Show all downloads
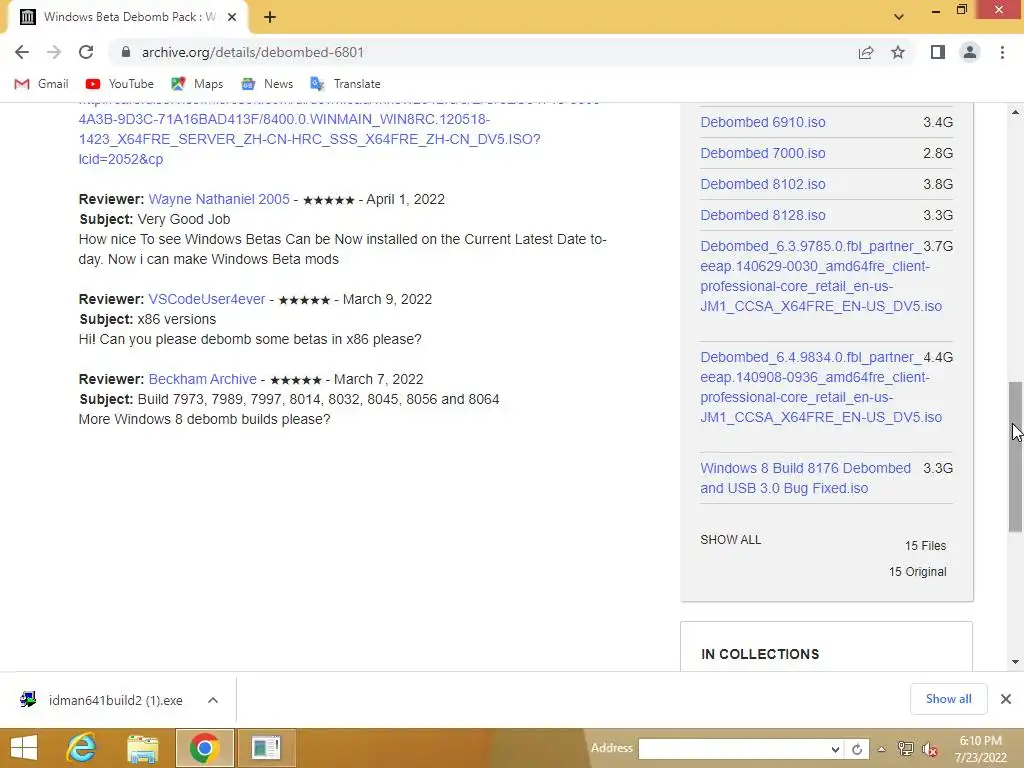The image size is (1024, 768). (948, 699)
